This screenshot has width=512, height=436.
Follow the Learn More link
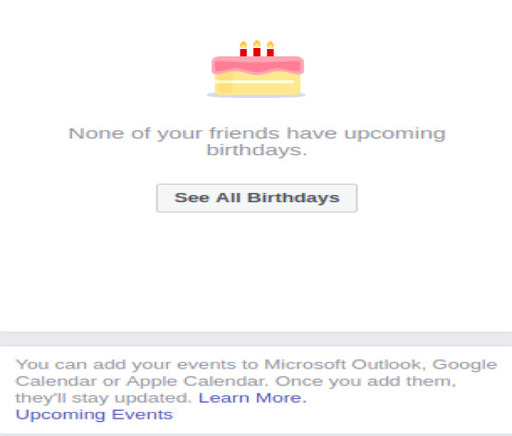pyautogui.click(x=253, y=398)
